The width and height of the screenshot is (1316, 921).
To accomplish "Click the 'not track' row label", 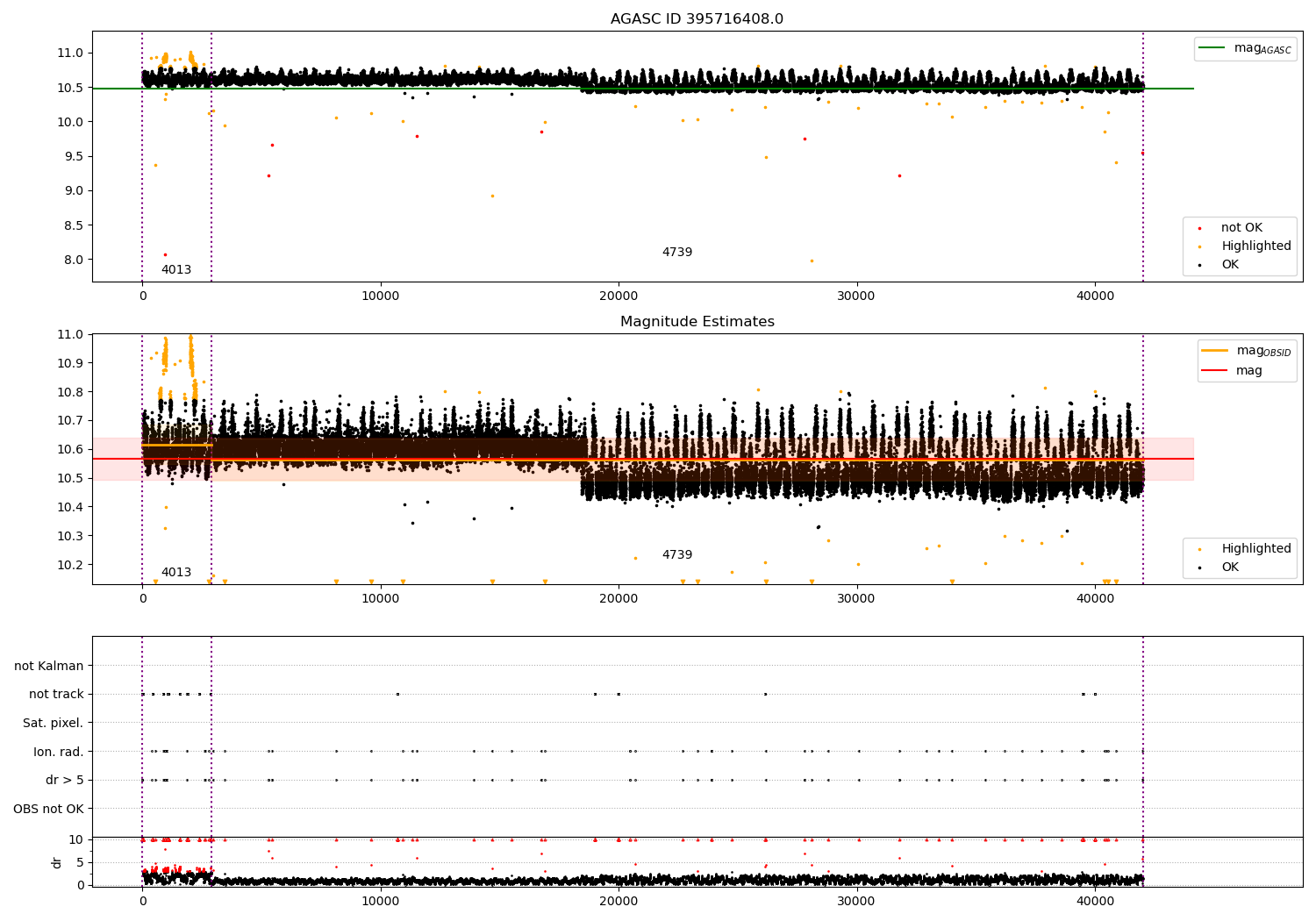I will coord(56,695).
